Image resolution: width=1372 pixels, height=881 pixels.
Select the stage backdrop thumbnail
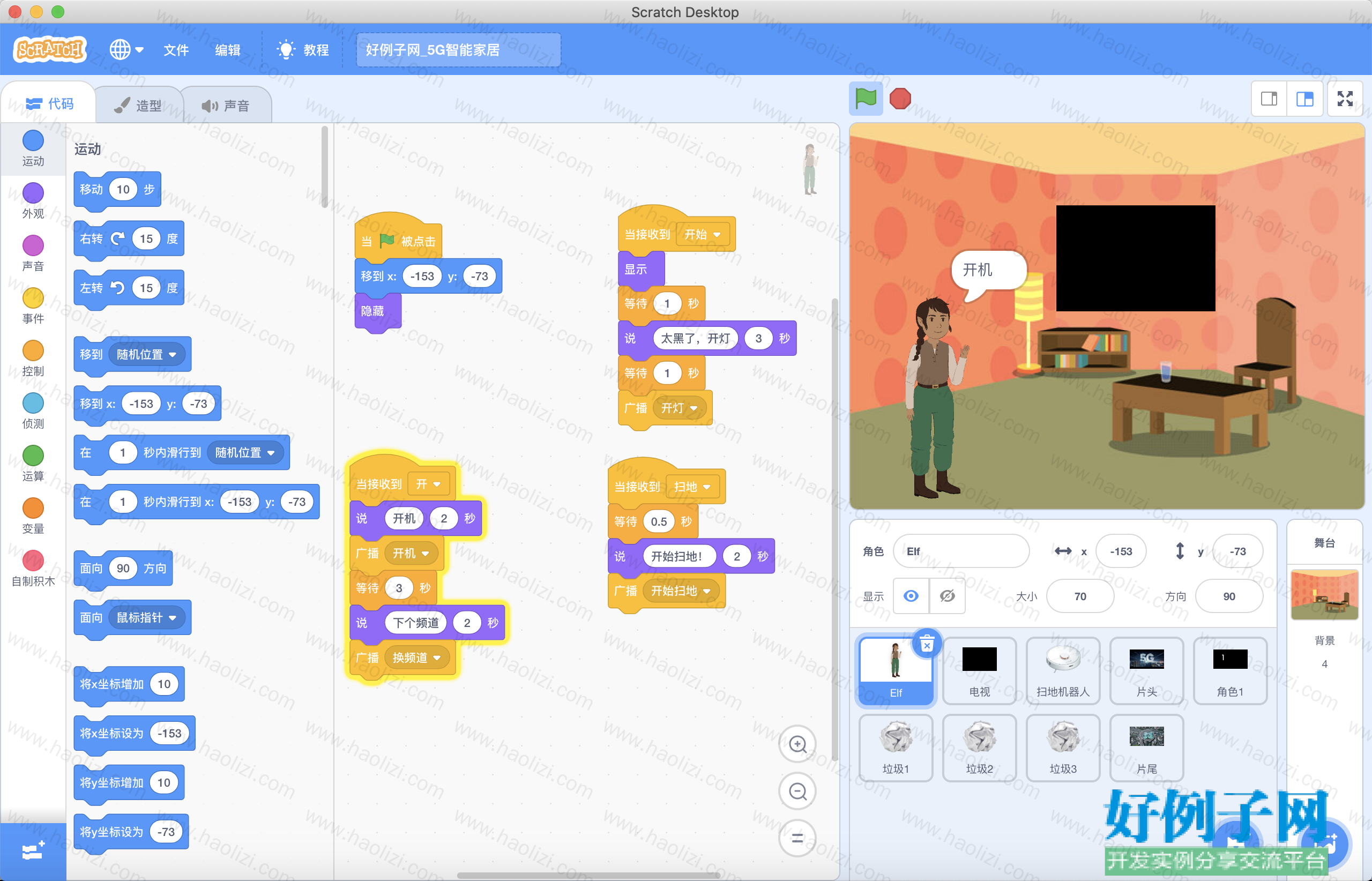1324,595
